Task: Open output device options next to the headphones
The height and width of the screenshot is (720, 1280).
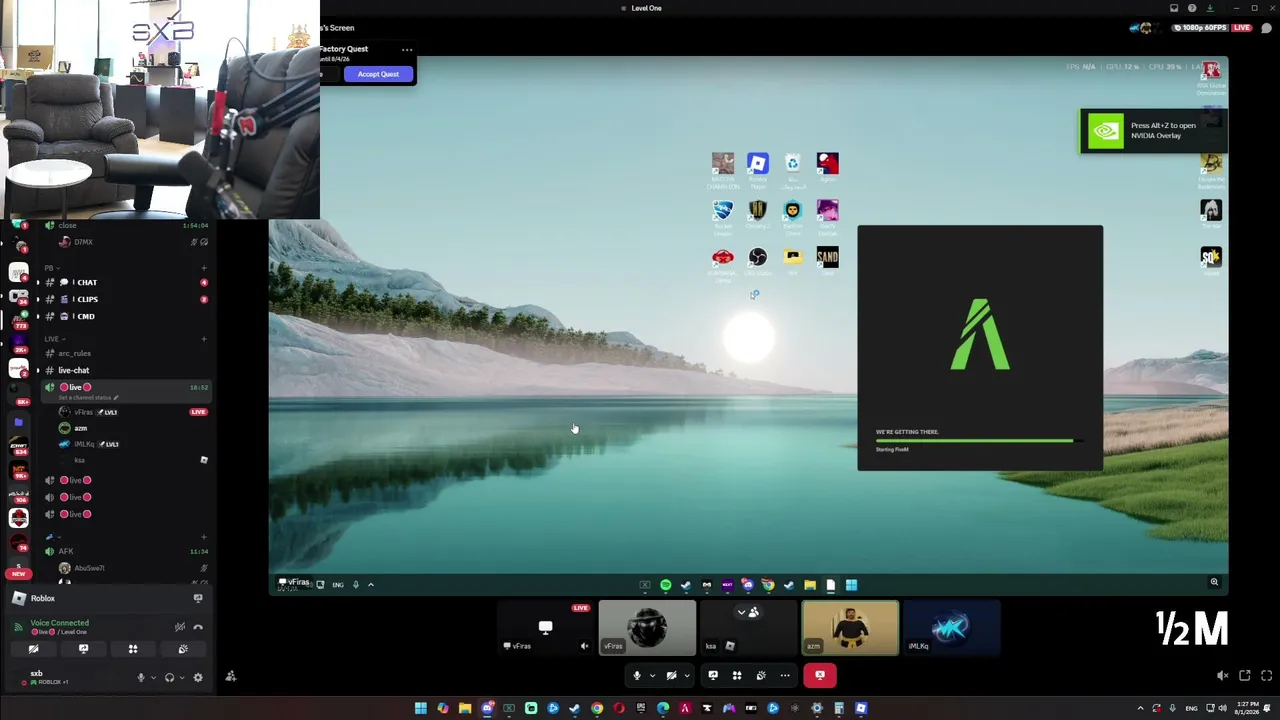Action: (x=181, y=677)
